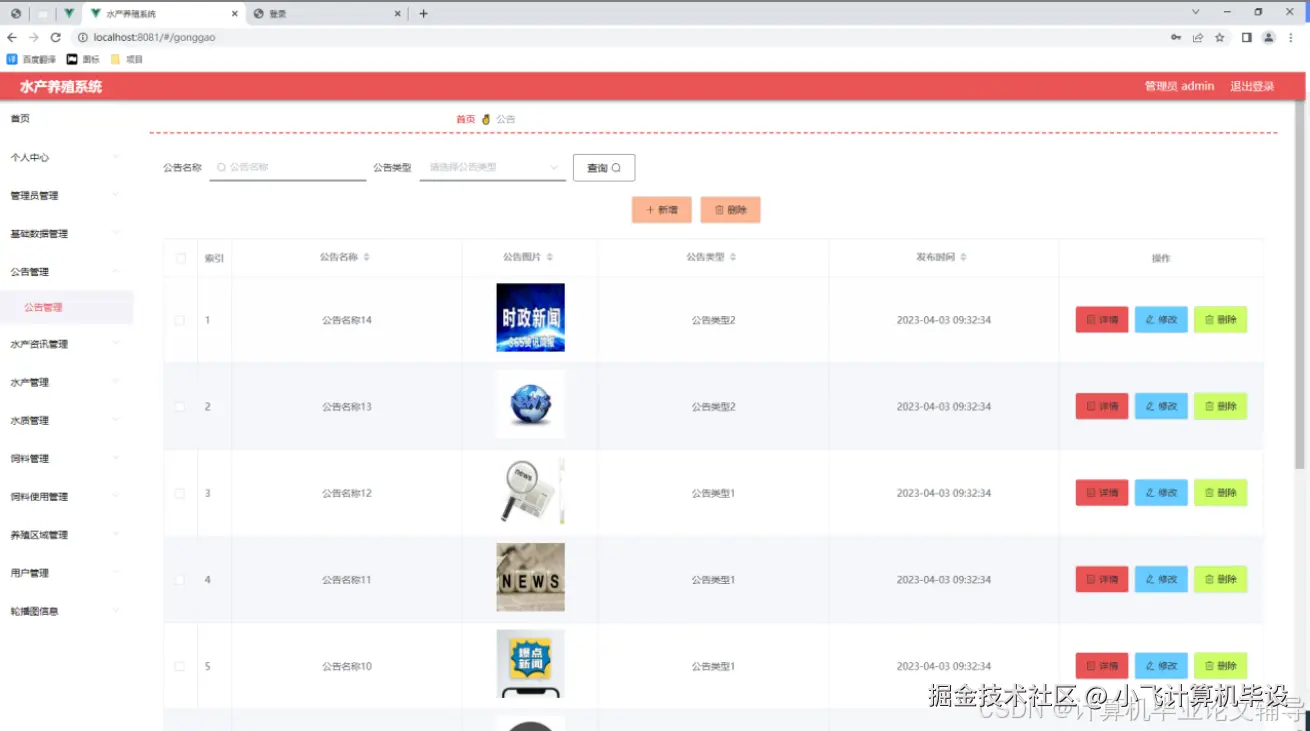This screenshot has height=731, width=1310.
Task: Open a new tab with the plus icon
Action: (x=424, y=13)
